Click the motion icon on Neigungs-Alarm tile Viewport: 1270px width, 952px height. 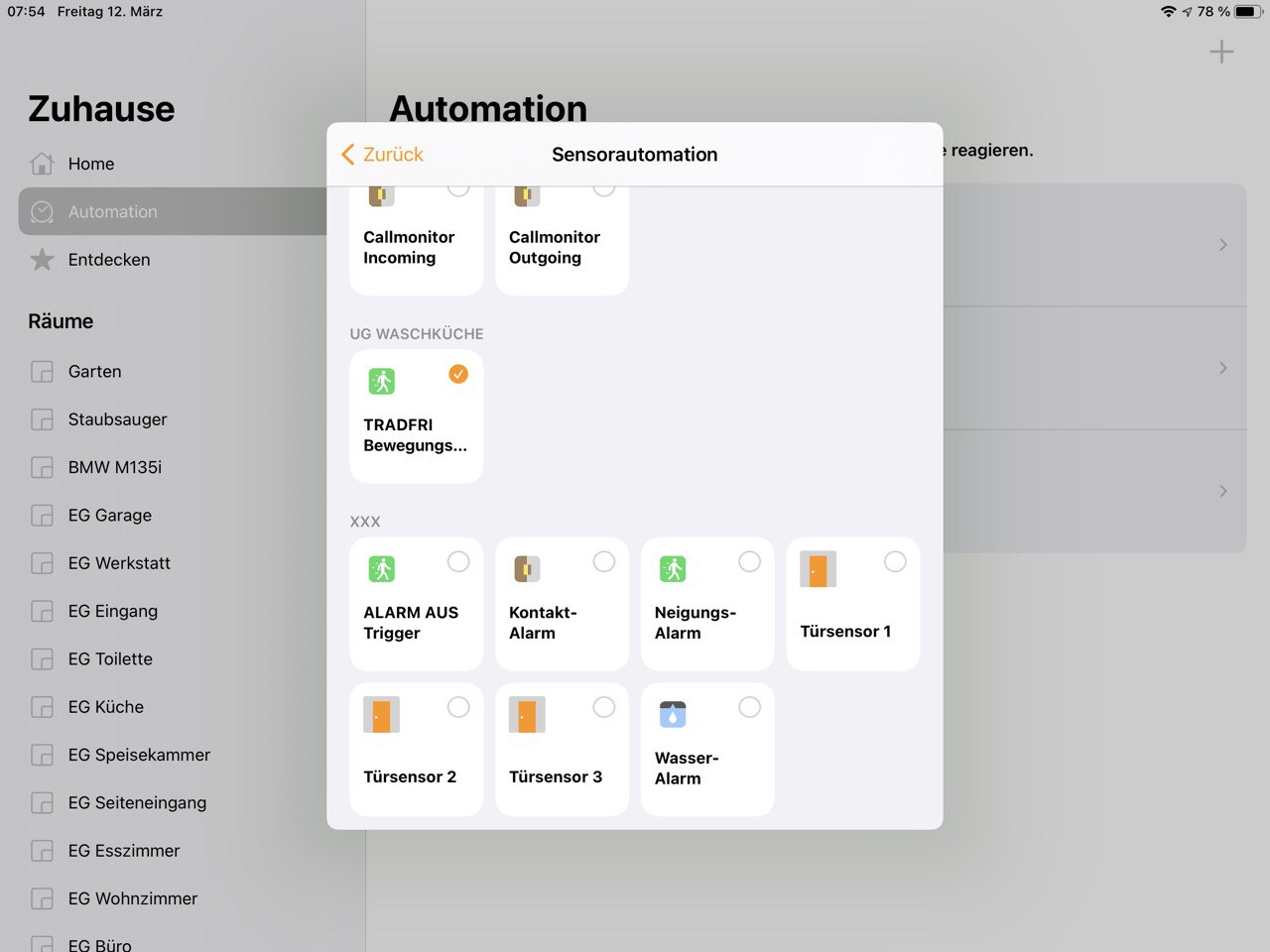point(673,569)
